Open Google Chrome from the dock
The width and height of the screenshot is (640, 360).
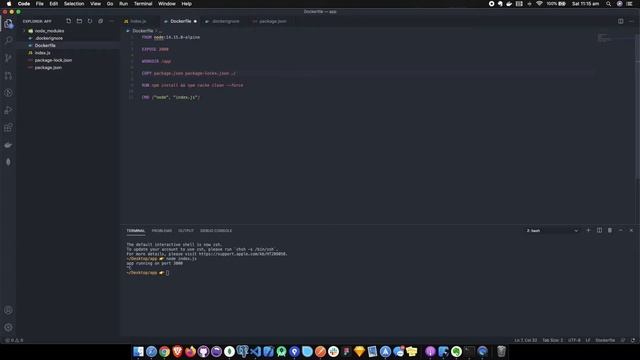pos(164,351)
